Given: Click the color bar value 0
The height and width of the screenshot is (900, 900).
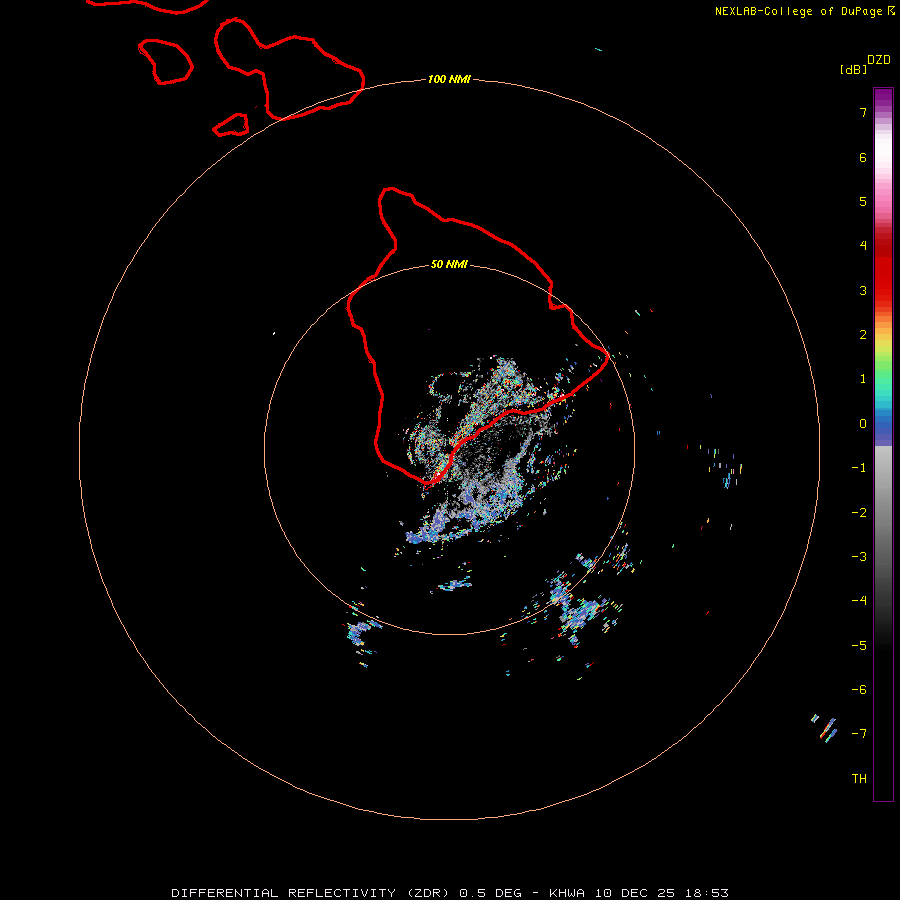Looking at the screenshot, I should 863,424.
